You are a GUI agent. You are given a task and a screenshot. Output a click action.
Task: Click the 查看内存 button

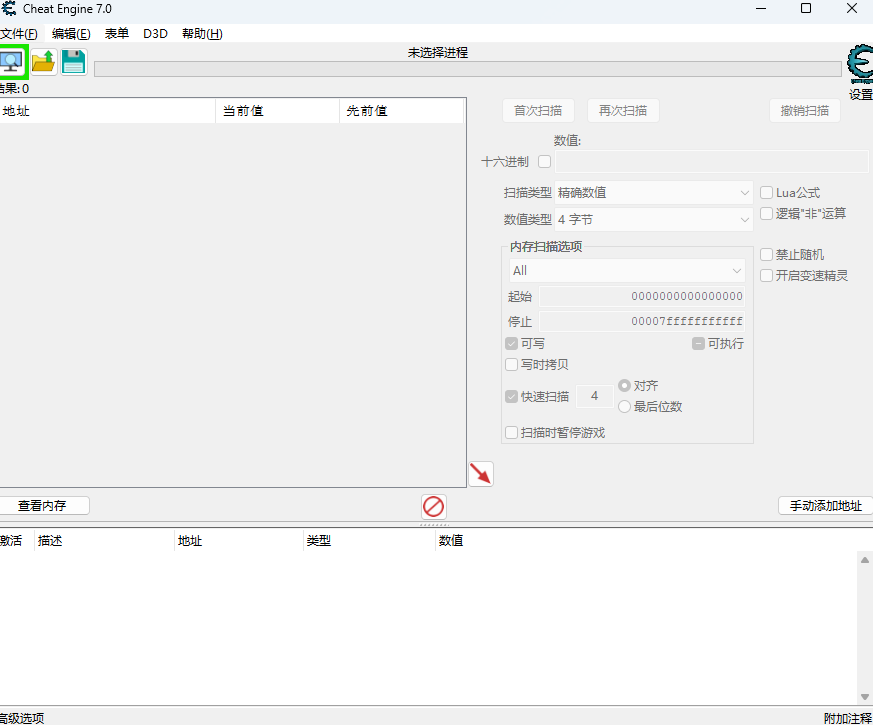(x=43, y=506)
